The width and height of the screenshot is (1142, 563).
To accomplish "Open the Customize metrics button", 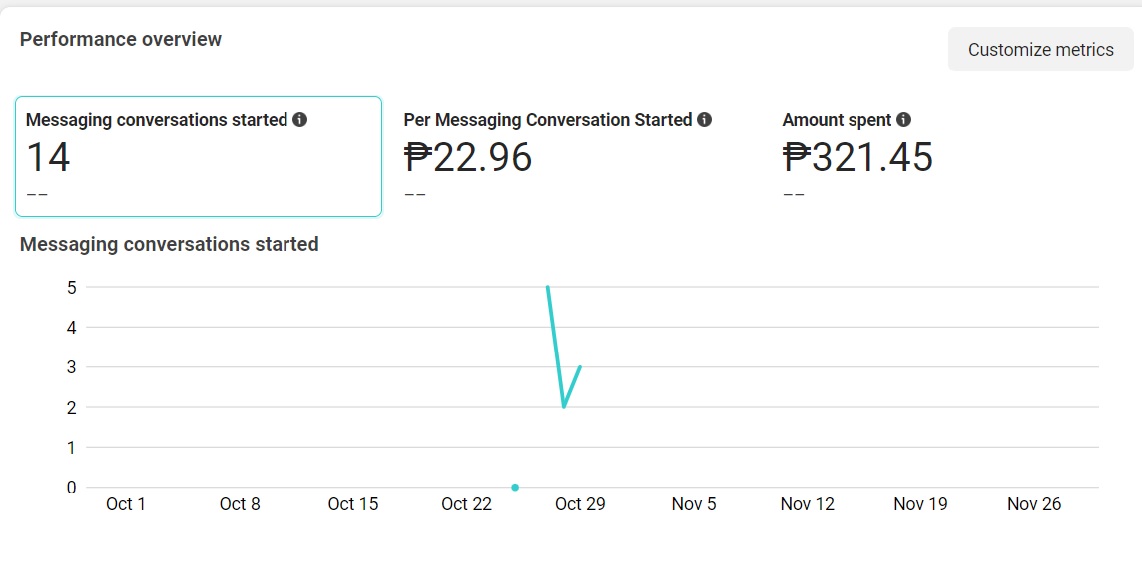I will [1041, 50].
